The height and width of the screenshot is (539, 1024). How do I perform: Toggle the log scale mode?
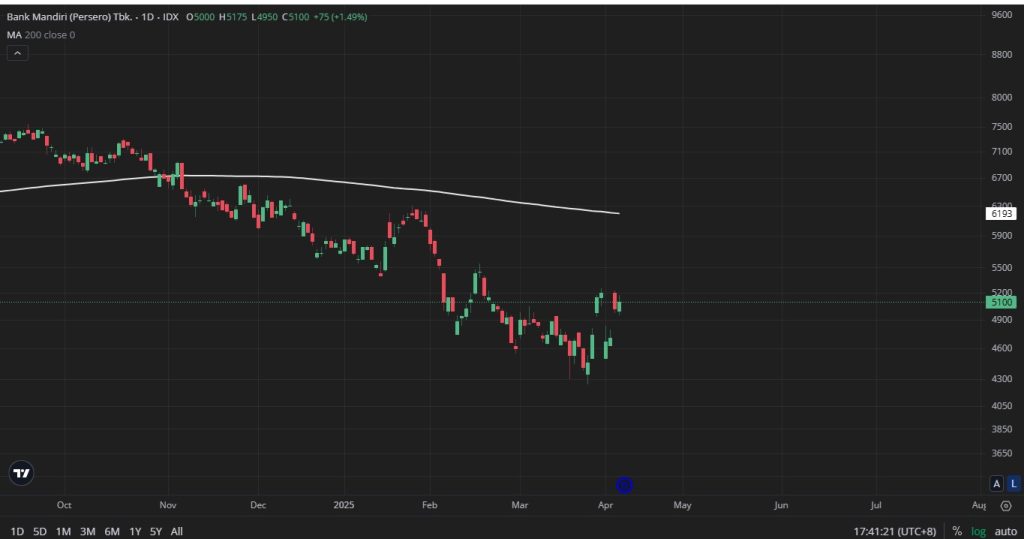coord(978,531)
